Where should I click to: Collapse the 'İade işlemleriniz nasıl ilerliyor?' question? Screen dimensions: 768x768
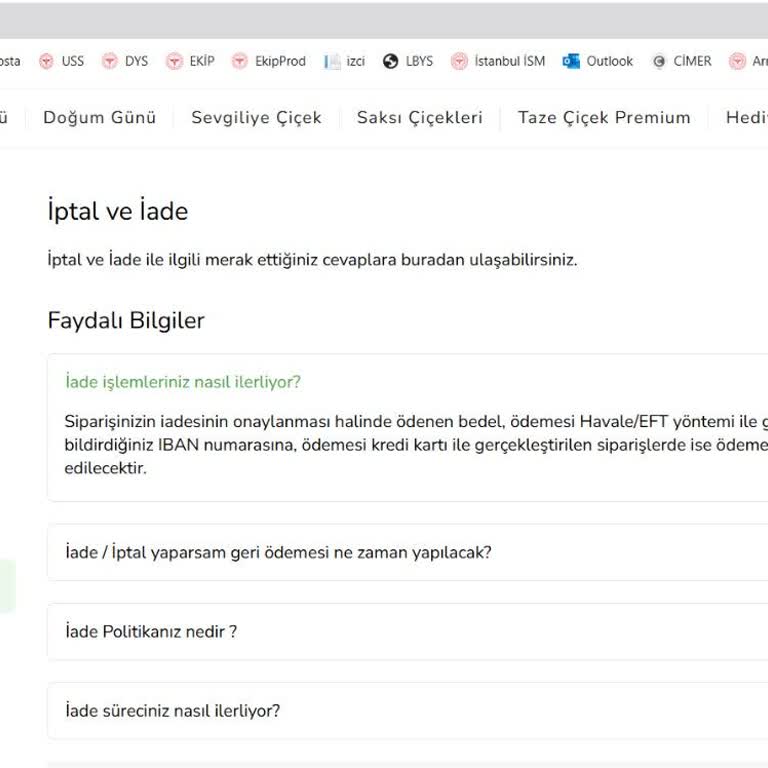[x=183, y=382]
